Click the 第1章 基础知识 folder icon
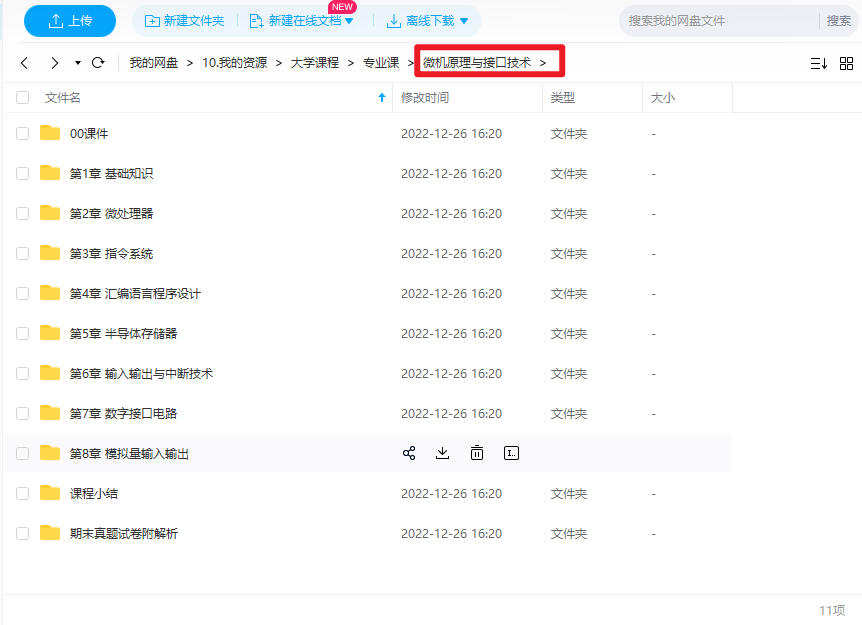Screen dimensions: 862x625 50,173
